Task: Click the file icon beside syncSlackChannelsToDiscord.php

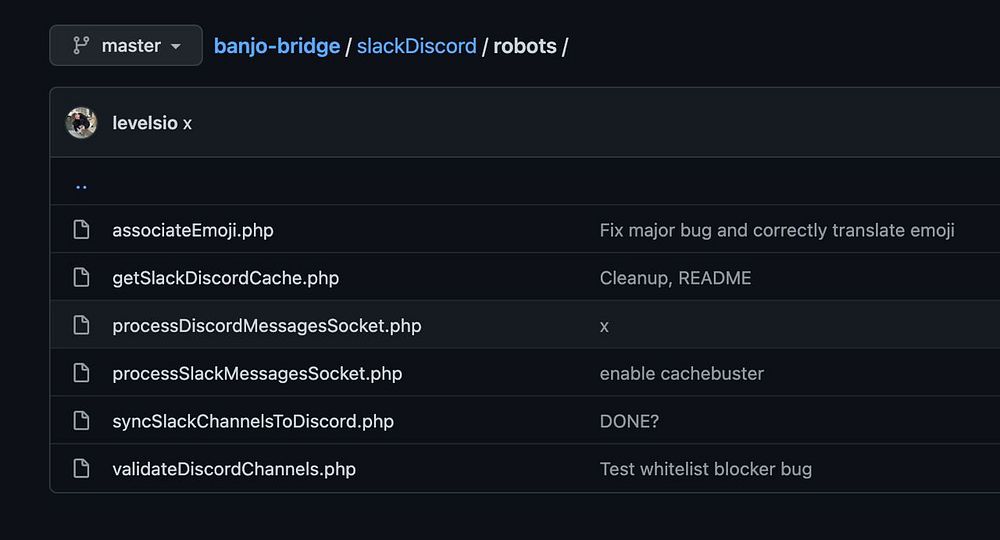Action: [x=82, y=421]
